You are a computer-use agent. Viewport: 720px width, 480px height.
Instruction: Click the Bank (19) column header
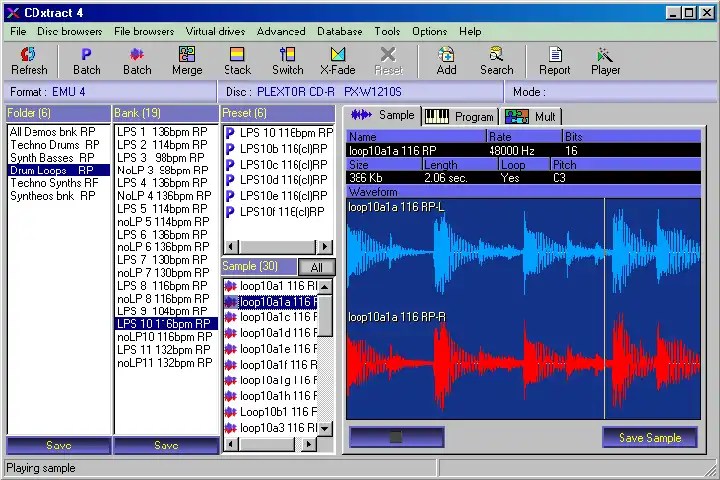point(166,113)
